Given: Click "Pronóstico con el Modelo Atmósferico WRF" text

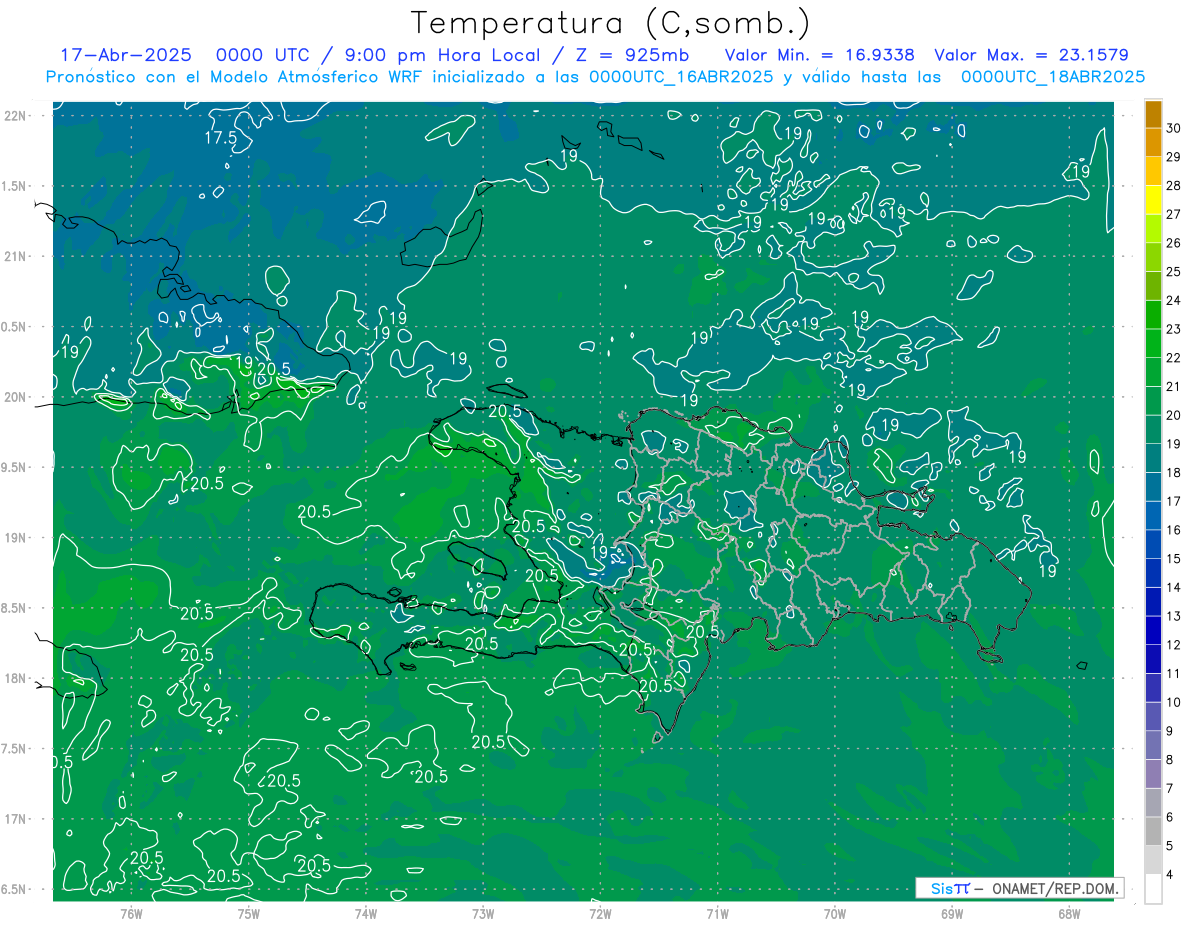Looking at the screenshot, I should coord(233,76).
